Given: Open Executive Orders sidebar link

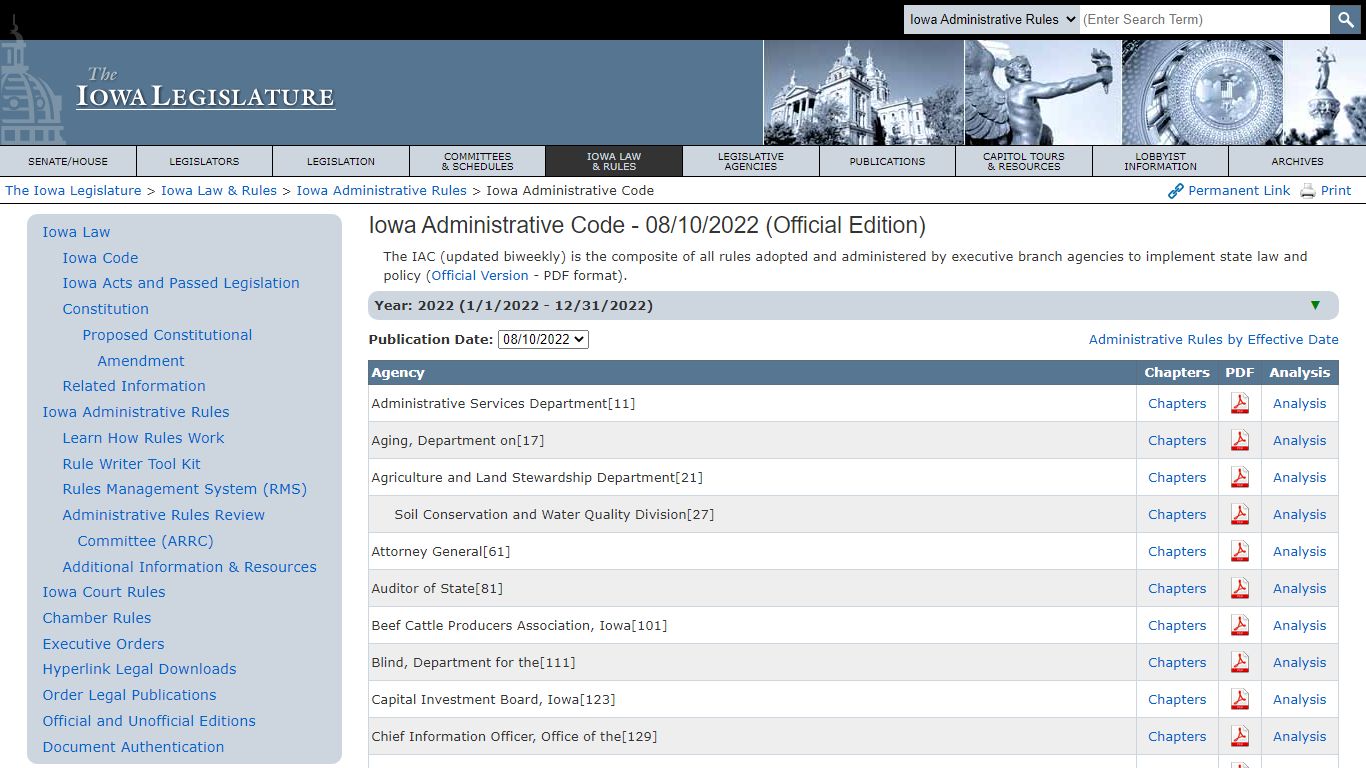Looking at the screenshot, I should (x=103, y=644).
